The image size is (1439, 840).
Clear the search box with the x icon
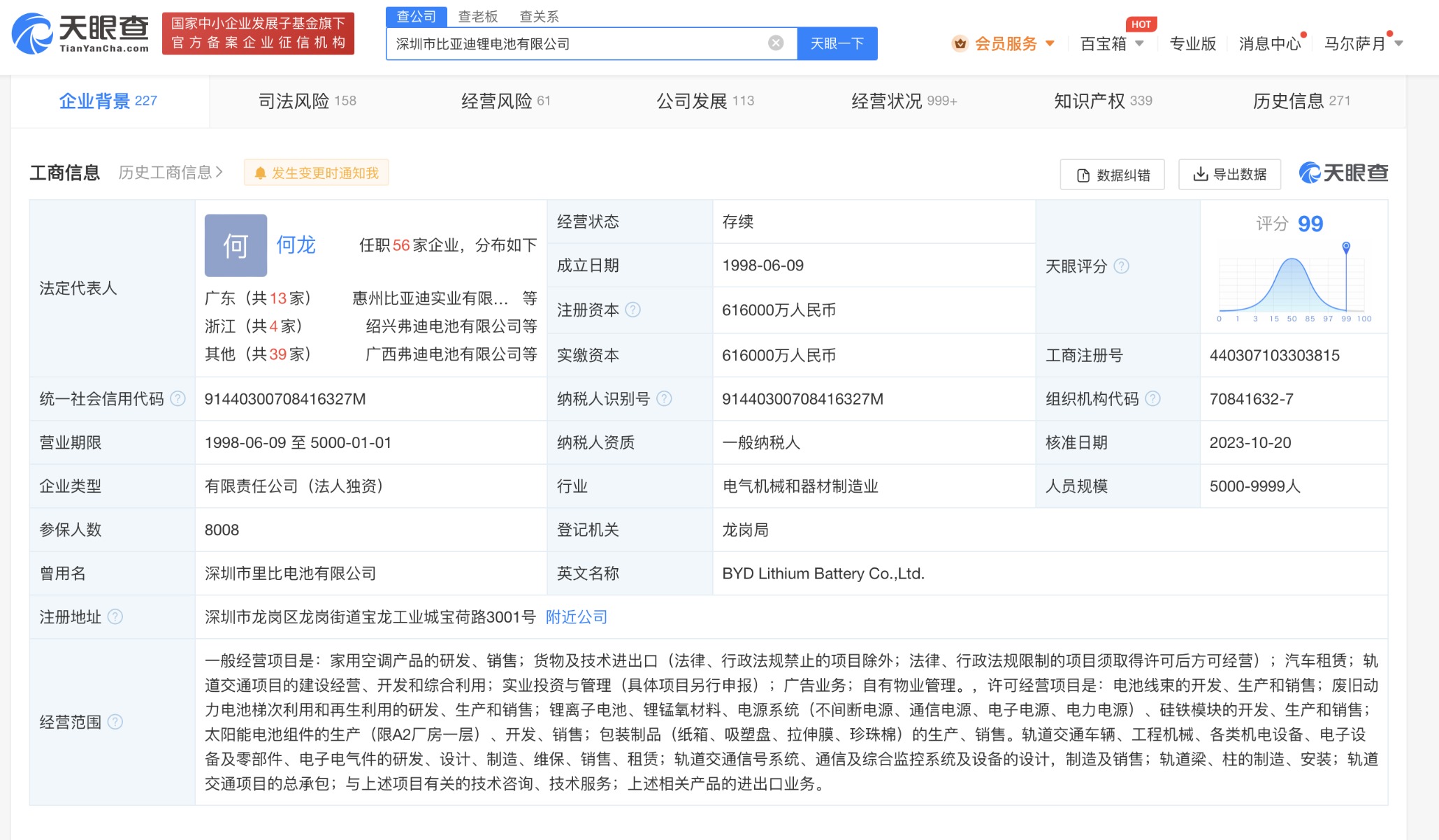click(x=774, y=43)
